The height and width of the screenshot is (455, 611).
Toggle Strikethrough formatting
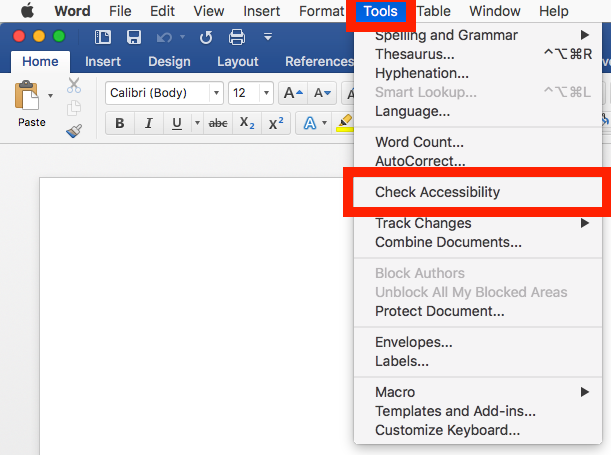218,123
